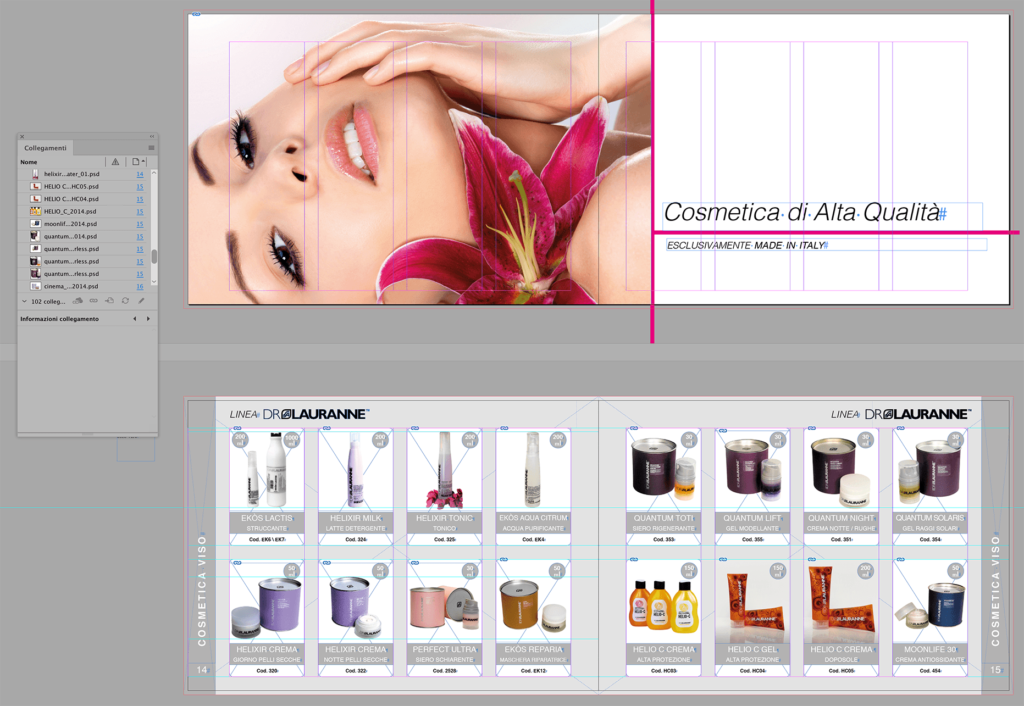Sort links by page column icon
This screenshot has height=706, width=1024.
[136, 161]
